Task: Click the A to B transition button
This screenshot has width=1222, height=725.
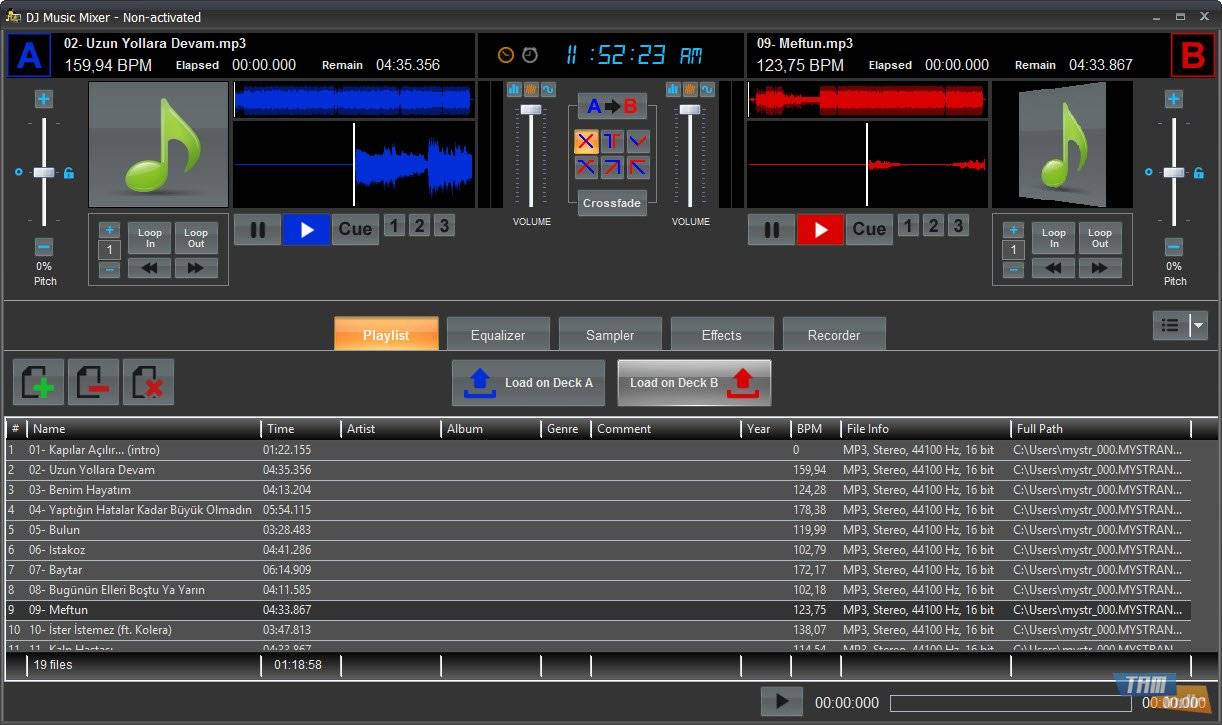Action: click(x=612, y=107)
